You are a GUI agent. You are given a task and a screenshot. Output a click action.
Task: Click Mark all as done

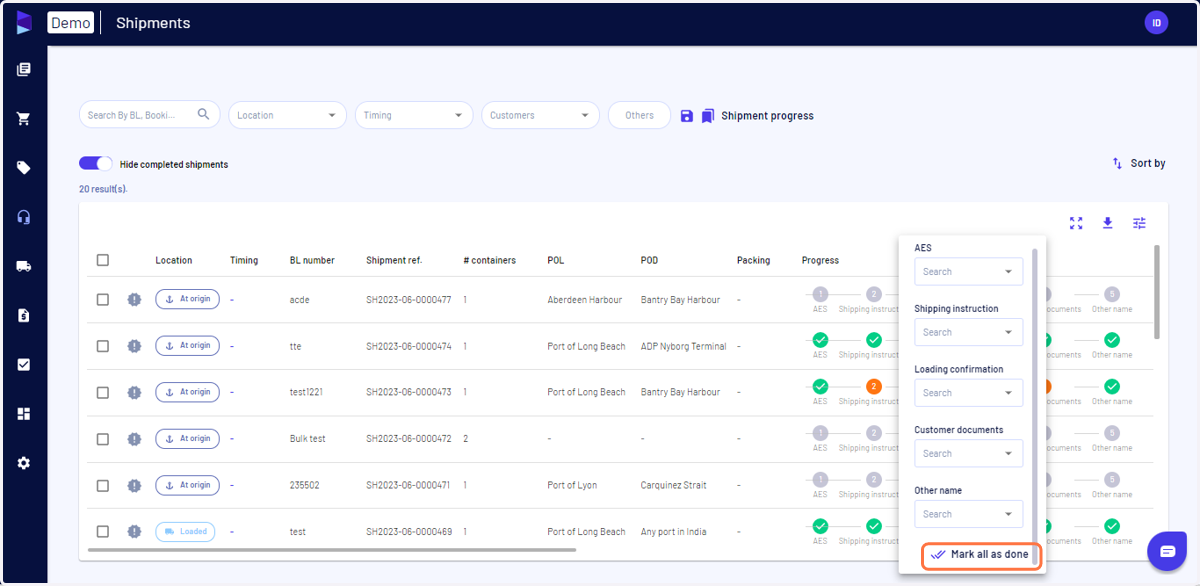[981, 554]
